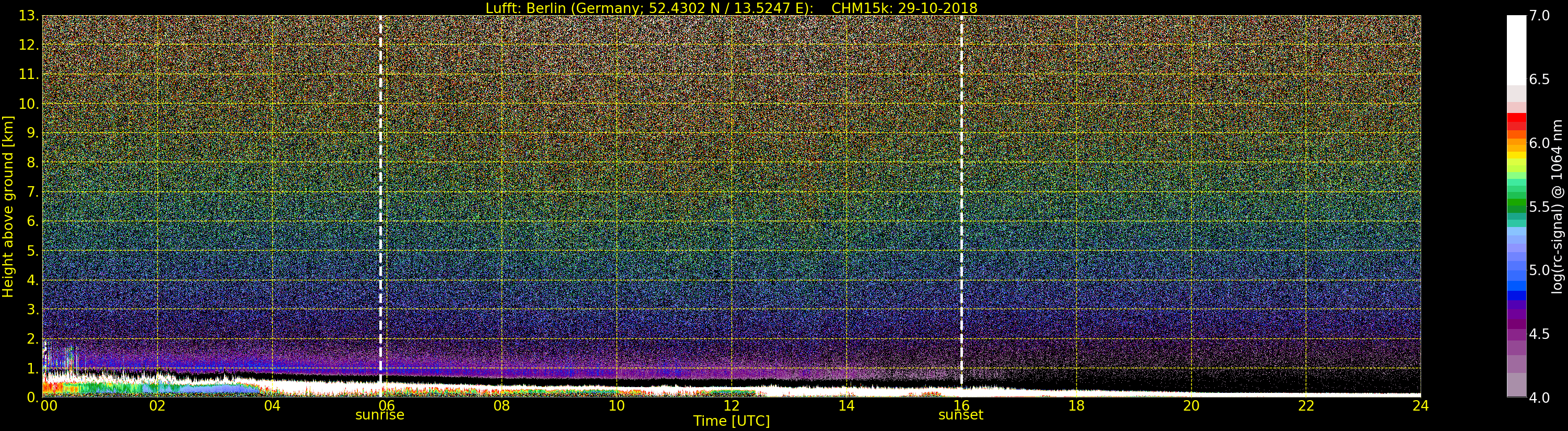Image resolution: width=1568 pixels, height=431 pixels.
Task: Click the '3.' height tick label
Action: point(33,310)
